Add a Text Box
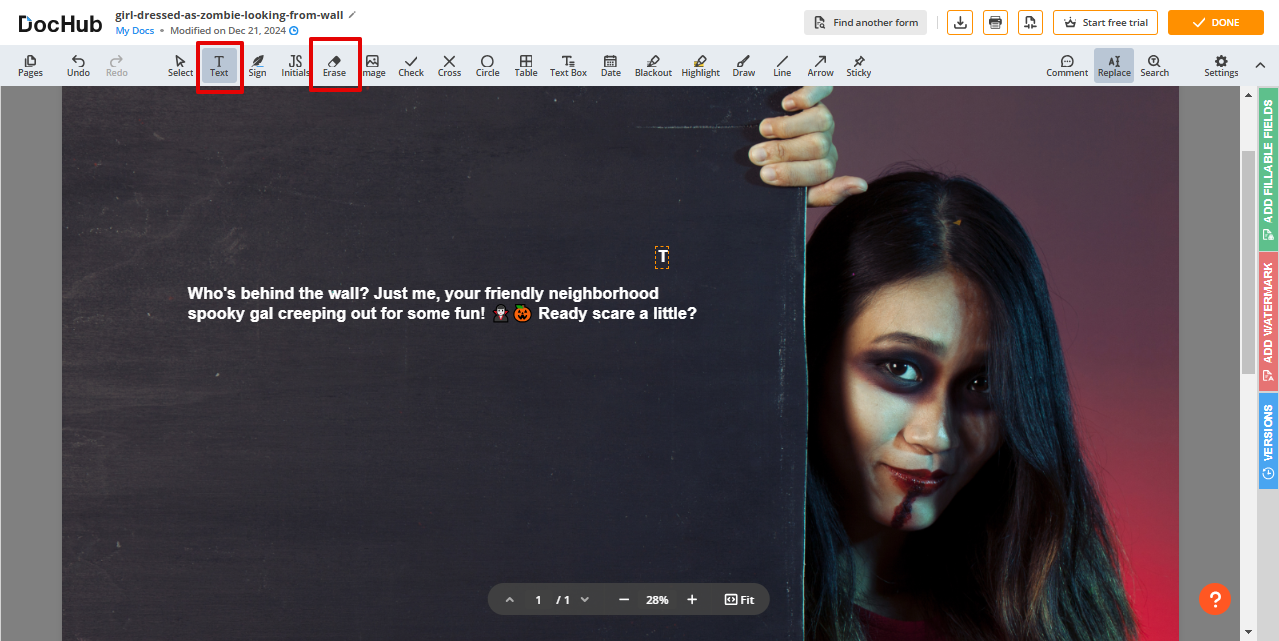The image size is (1279, 641). click(x=568, y=66)
